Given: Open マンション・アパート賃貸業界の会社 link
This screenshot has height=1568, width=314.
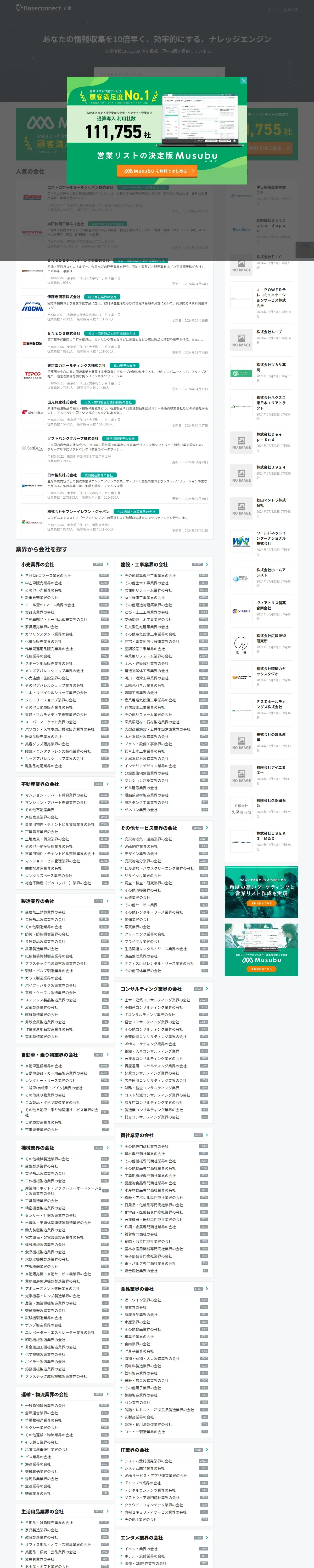Looking at the screenshot, I should point(56,795).
